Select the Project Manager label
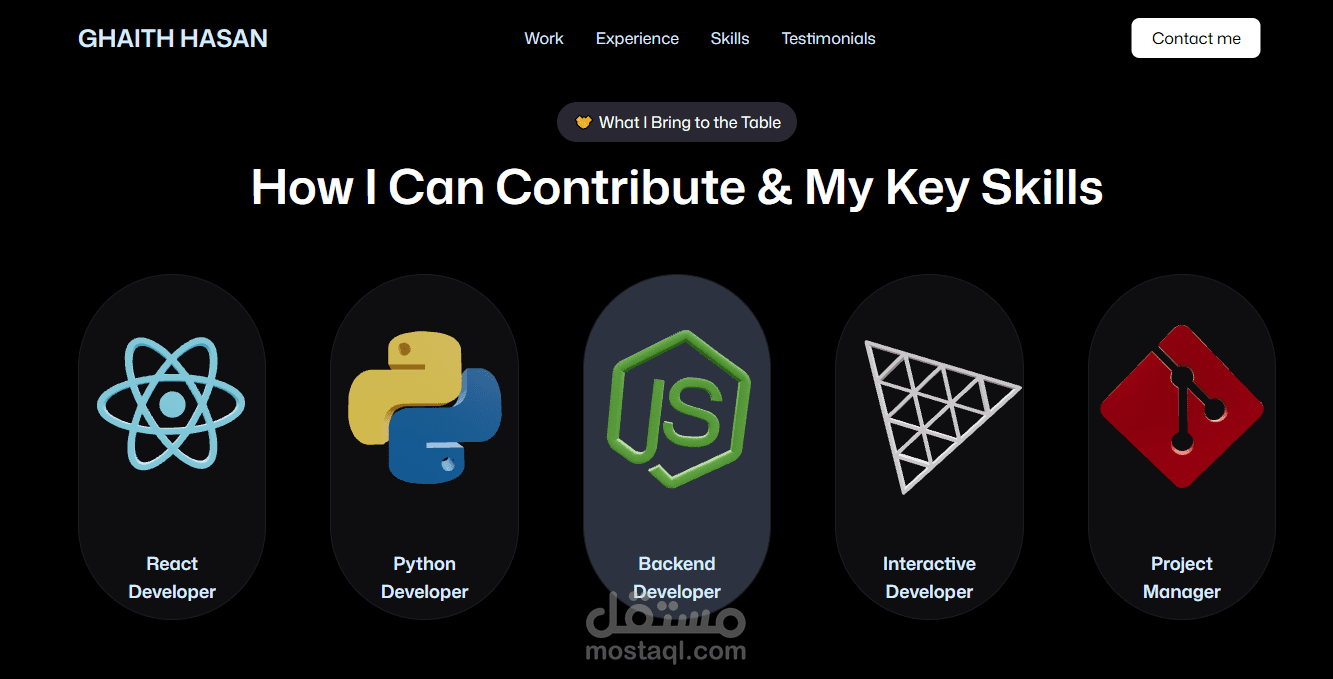This screenshot has width=1333, height=679. point(1182,577)
